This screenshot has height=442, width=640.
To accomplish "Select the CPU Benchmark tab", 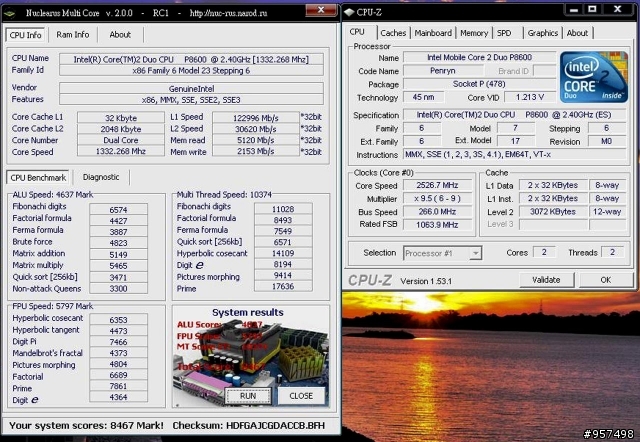I will 38,178.
